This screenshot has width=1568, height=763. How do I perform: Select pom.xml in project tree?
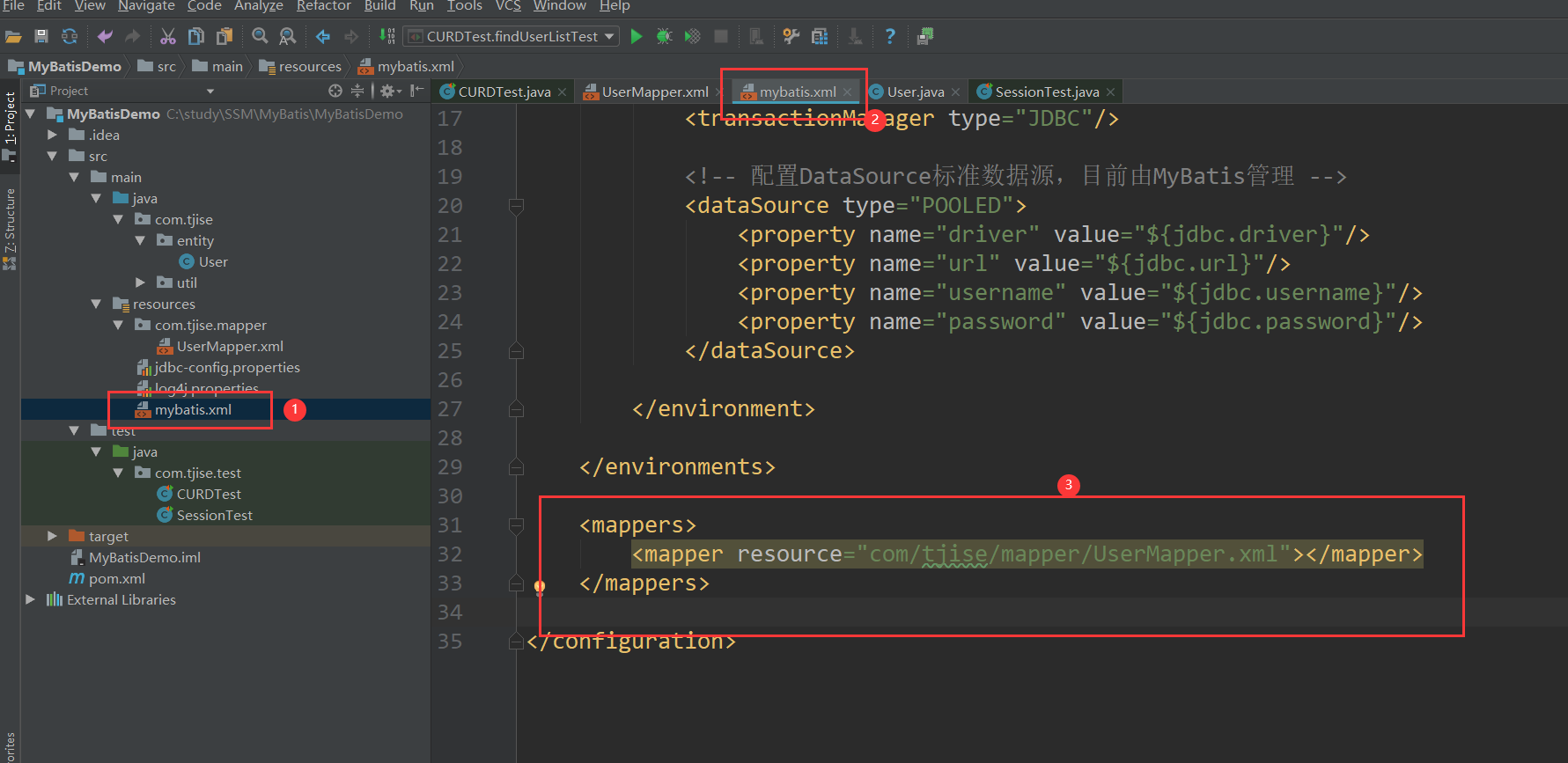pos(107,578)
